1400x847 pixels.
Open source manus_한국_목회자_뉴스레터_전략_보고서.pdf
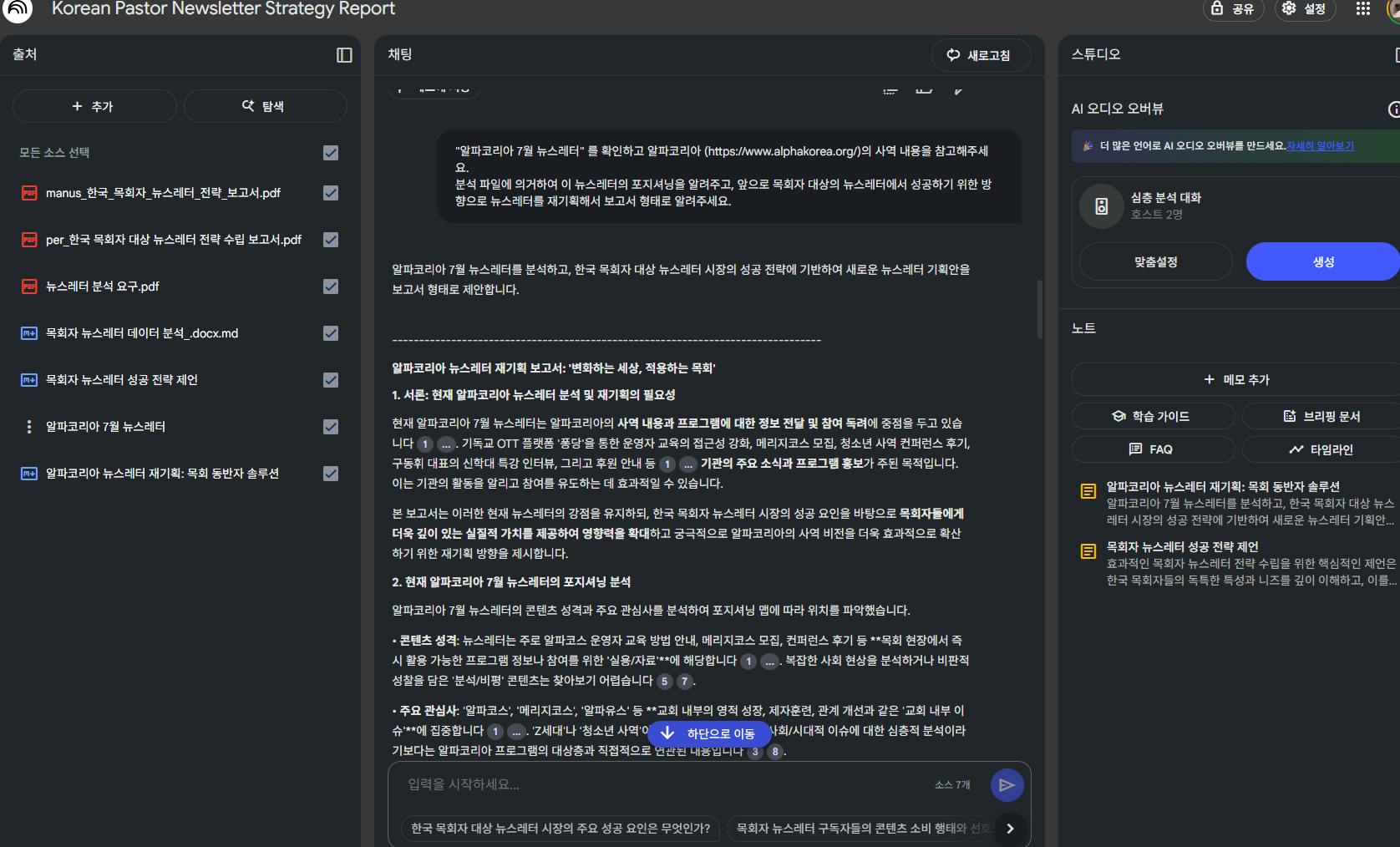click(163, 193)
